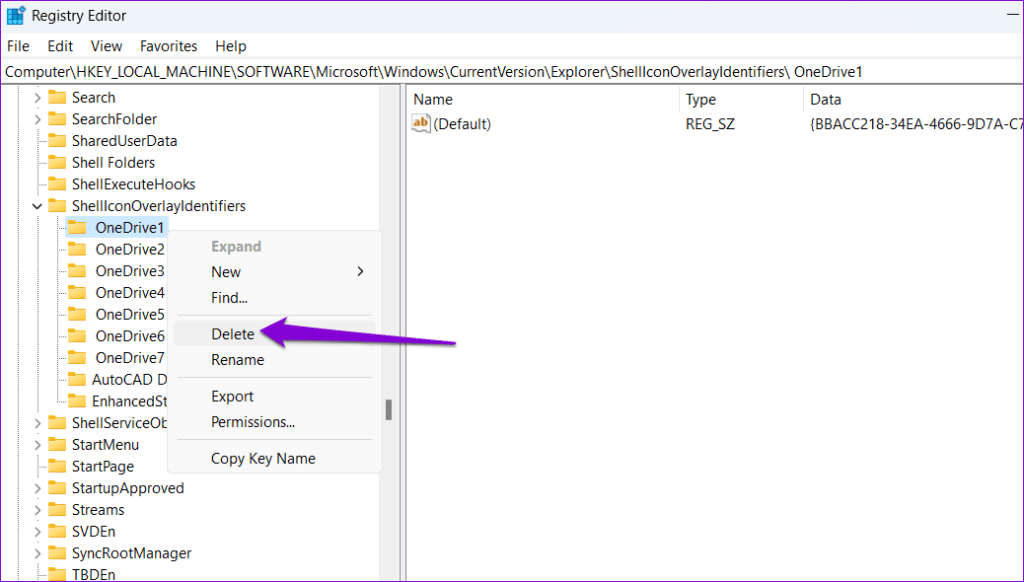Click the (Default) string value icon
The width and height of the screenshot is (1024, 582).
(421, 123)
